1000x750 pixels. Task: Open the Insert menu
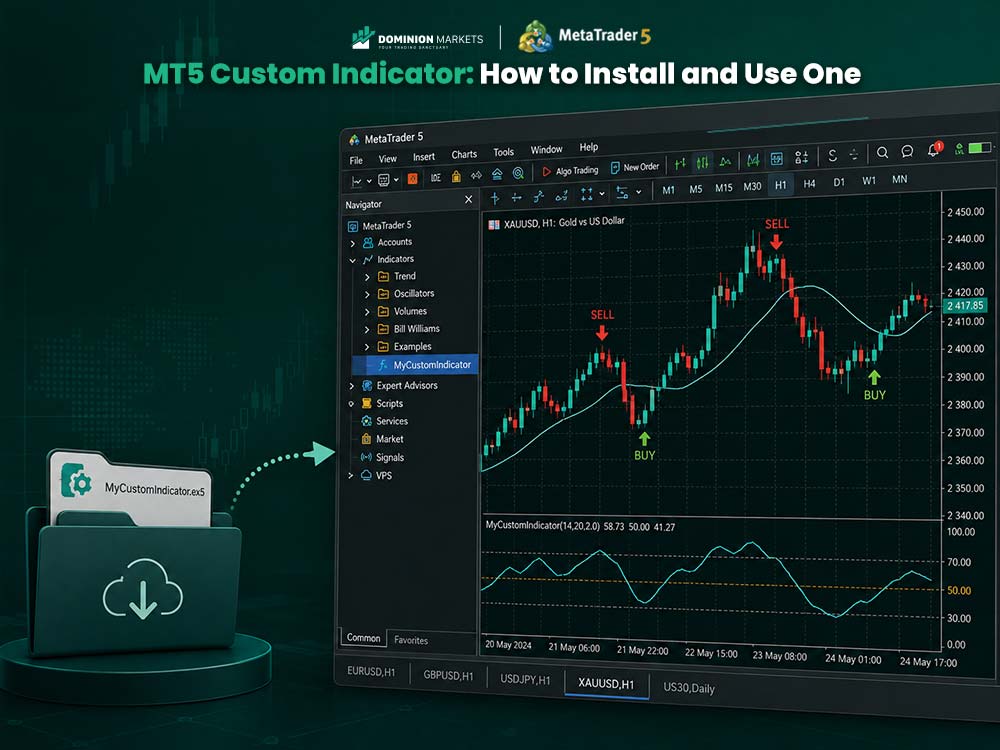[423, 156]
